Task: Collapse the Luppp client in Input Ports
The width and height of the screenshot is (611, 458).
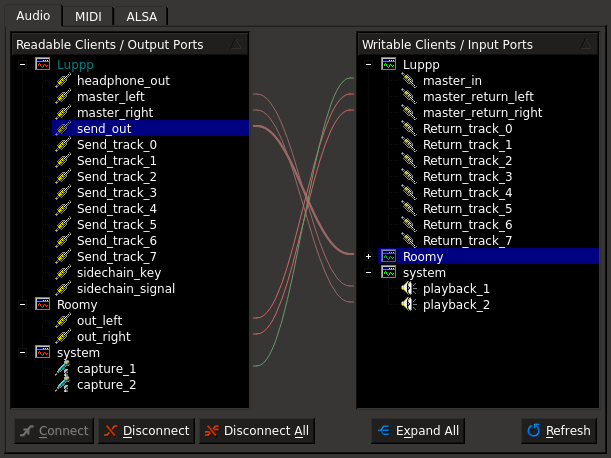Action: (x=368, y=65)
